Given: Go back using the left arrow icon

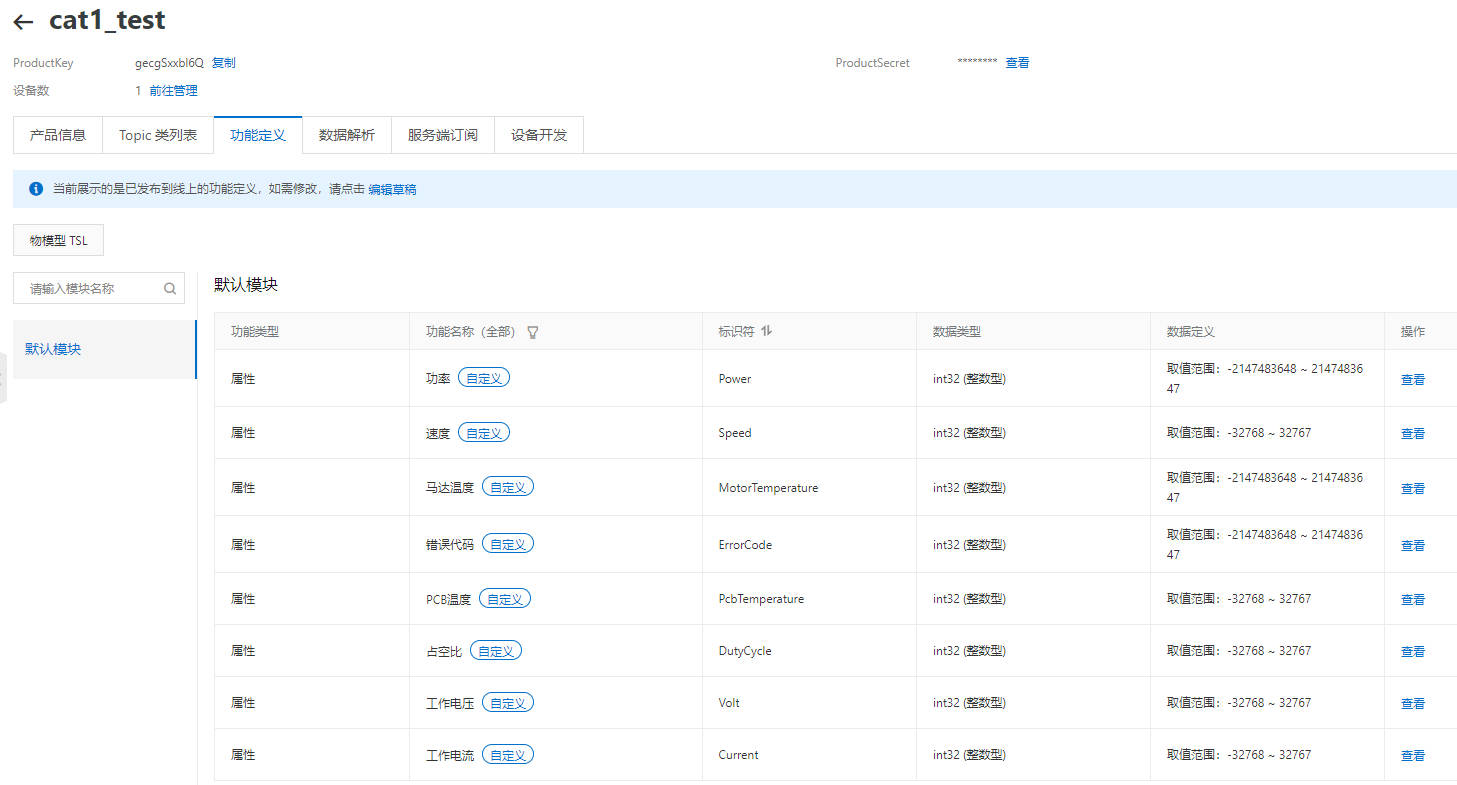Looking at the screenshot, I should (x=23, y=22).
